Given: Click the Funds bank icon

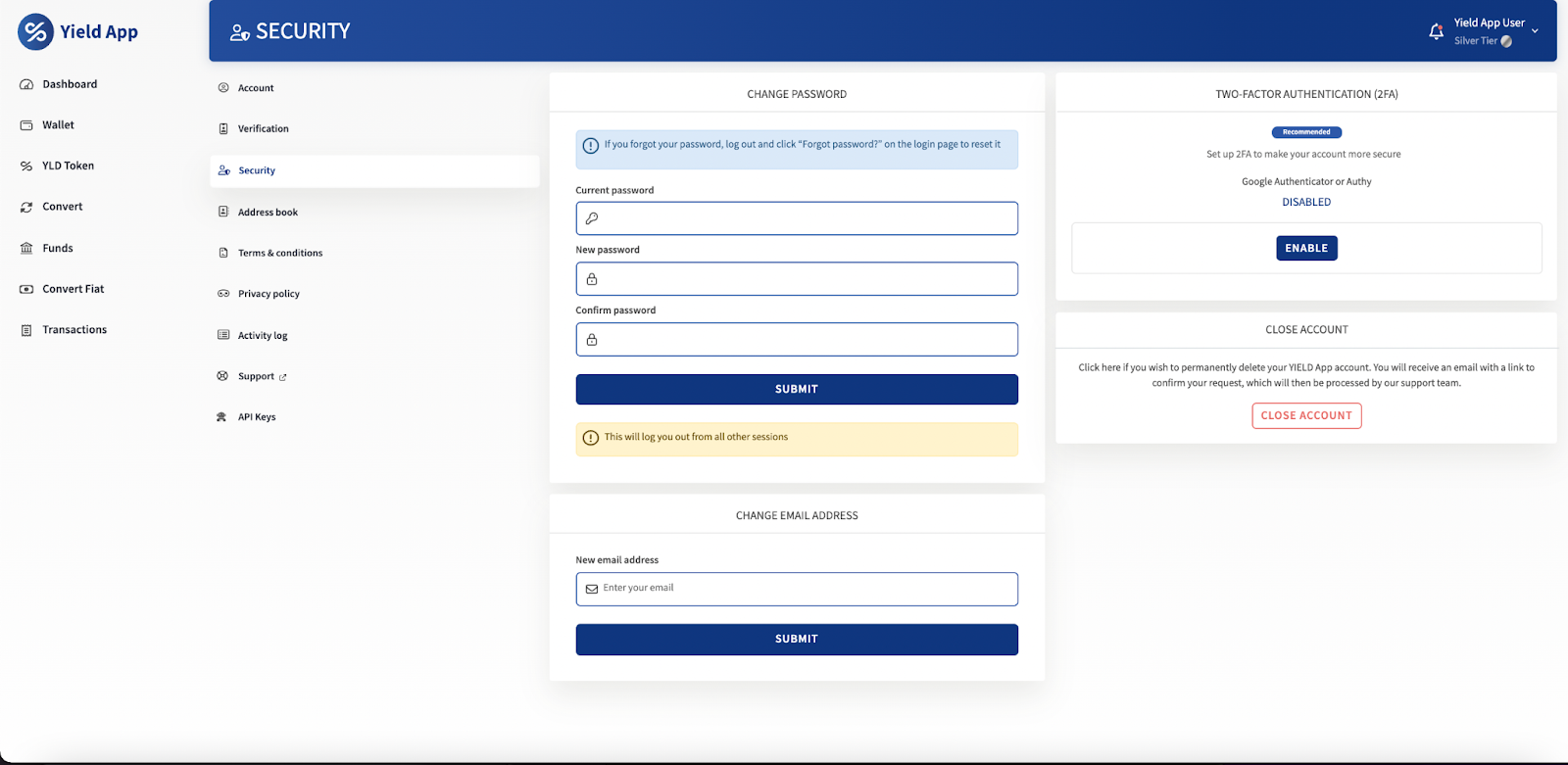Looking at the screenshot, I should click(x=26, y=249).
